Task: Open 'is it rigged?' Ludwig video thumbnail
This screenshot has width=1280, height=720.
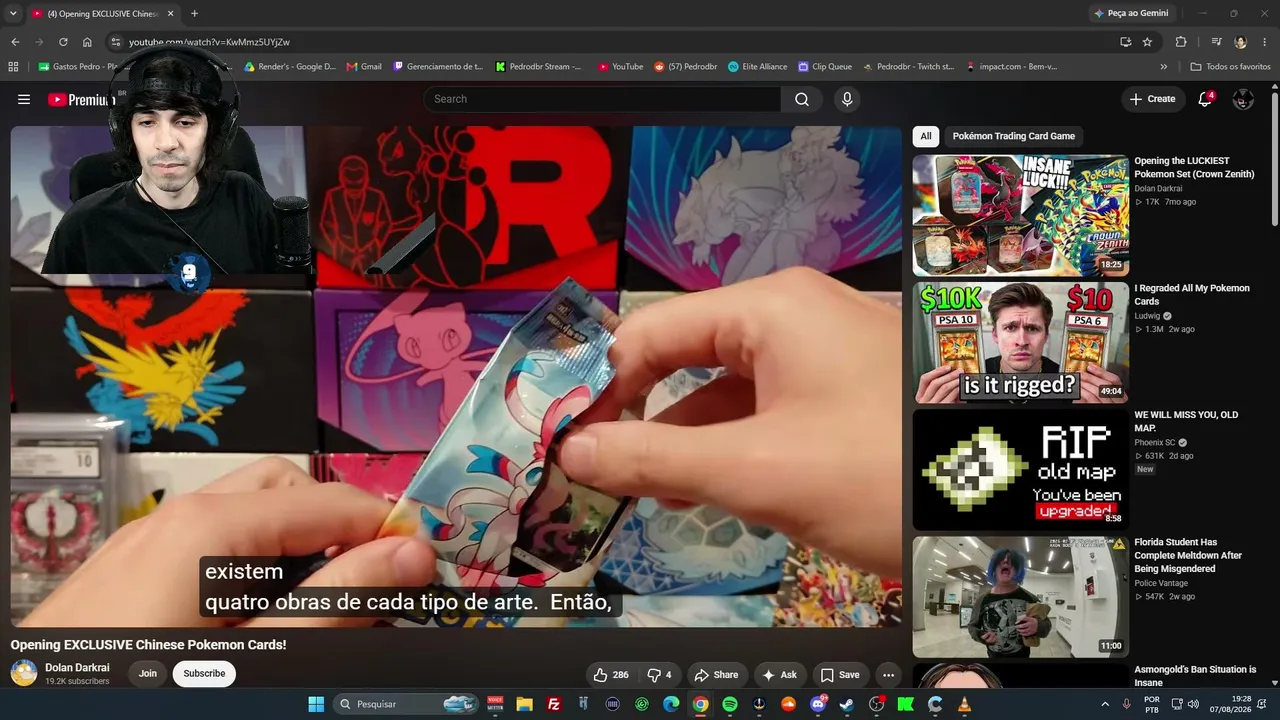Action: click(x=1020, y=342)
